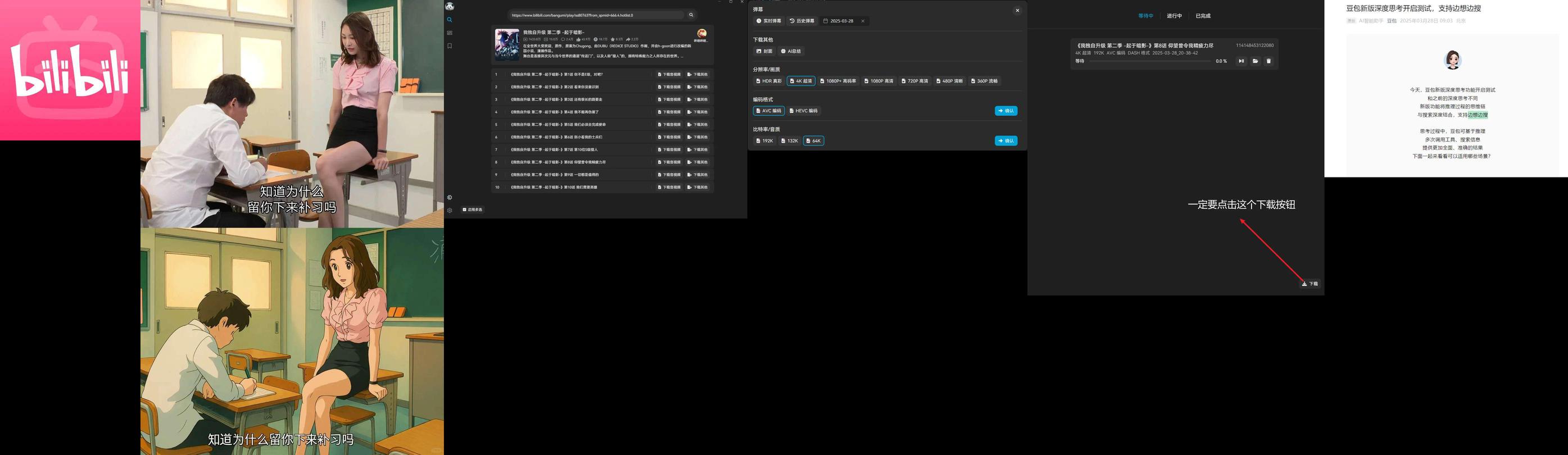
Task: Open the download task's folder icon
Action: point(1255,61)
